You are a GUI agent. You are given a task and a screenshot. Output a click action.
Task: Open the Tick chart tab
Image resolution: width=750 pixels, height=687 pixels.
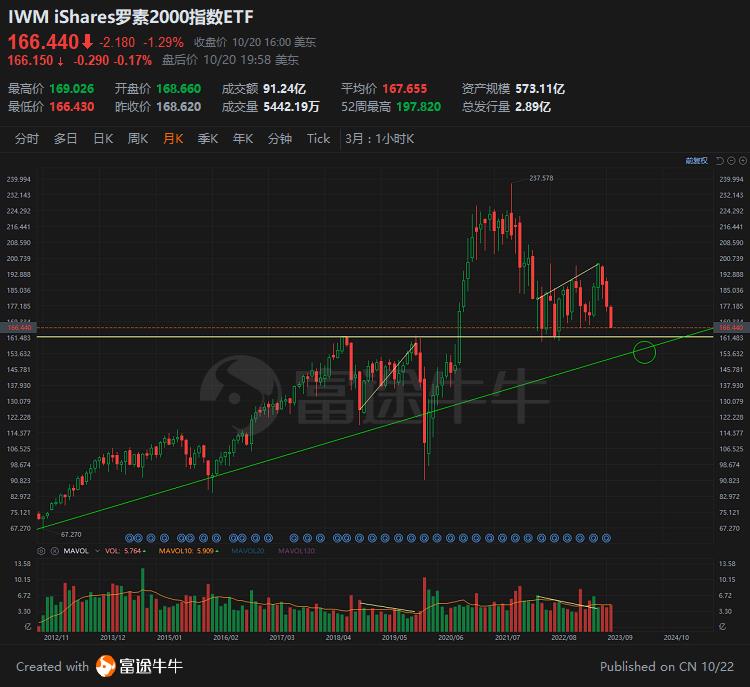(318, 139)
